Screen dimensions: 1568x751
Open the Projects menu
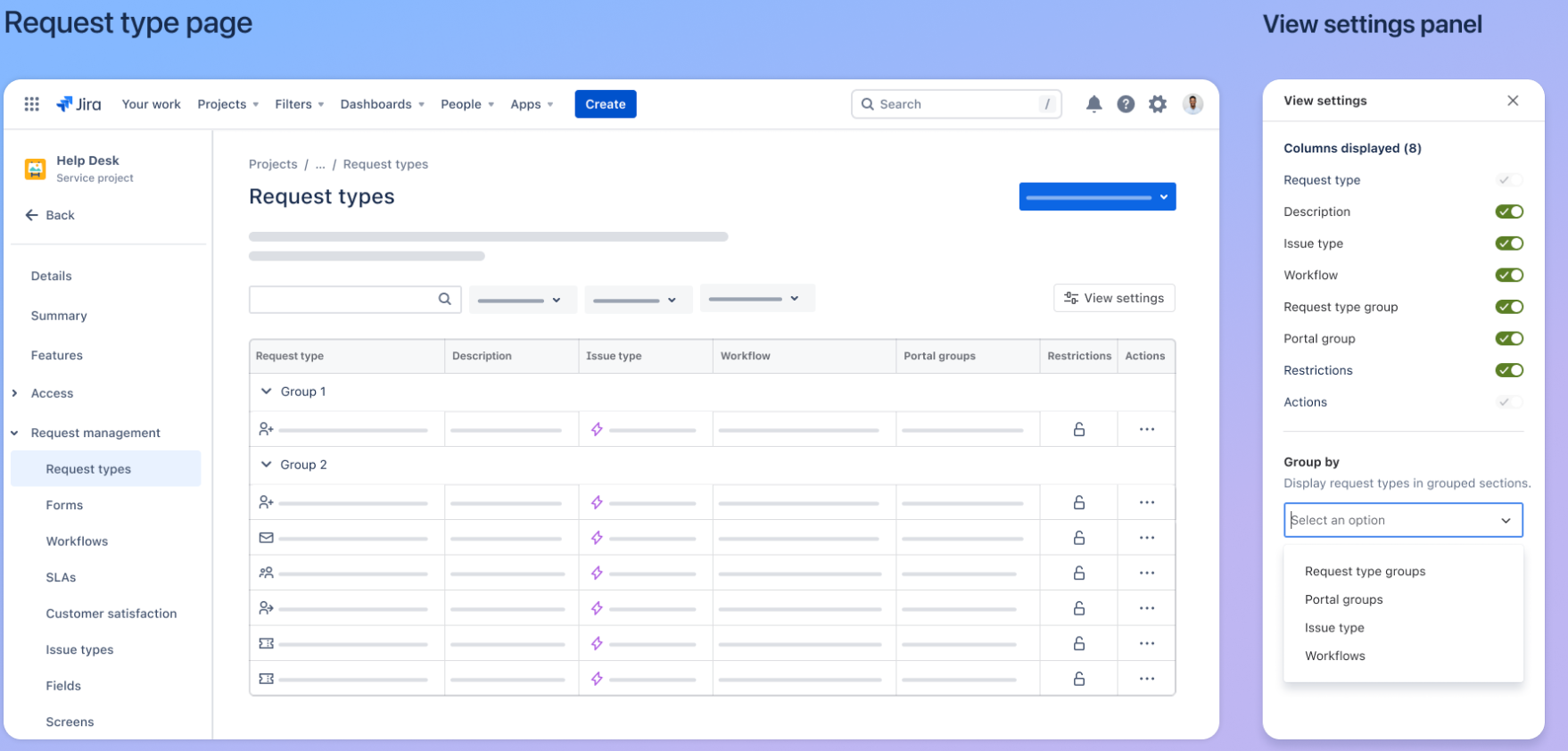pos(227,104)
